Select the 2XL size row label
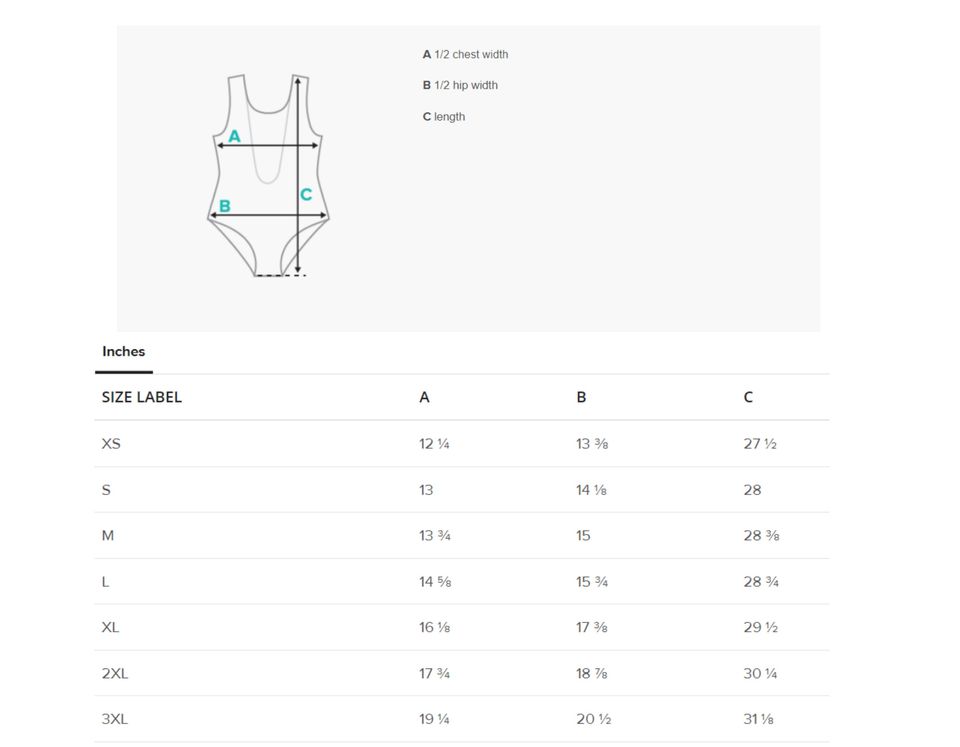This screenshot has height=747, width=960. [x=115, y=674]
